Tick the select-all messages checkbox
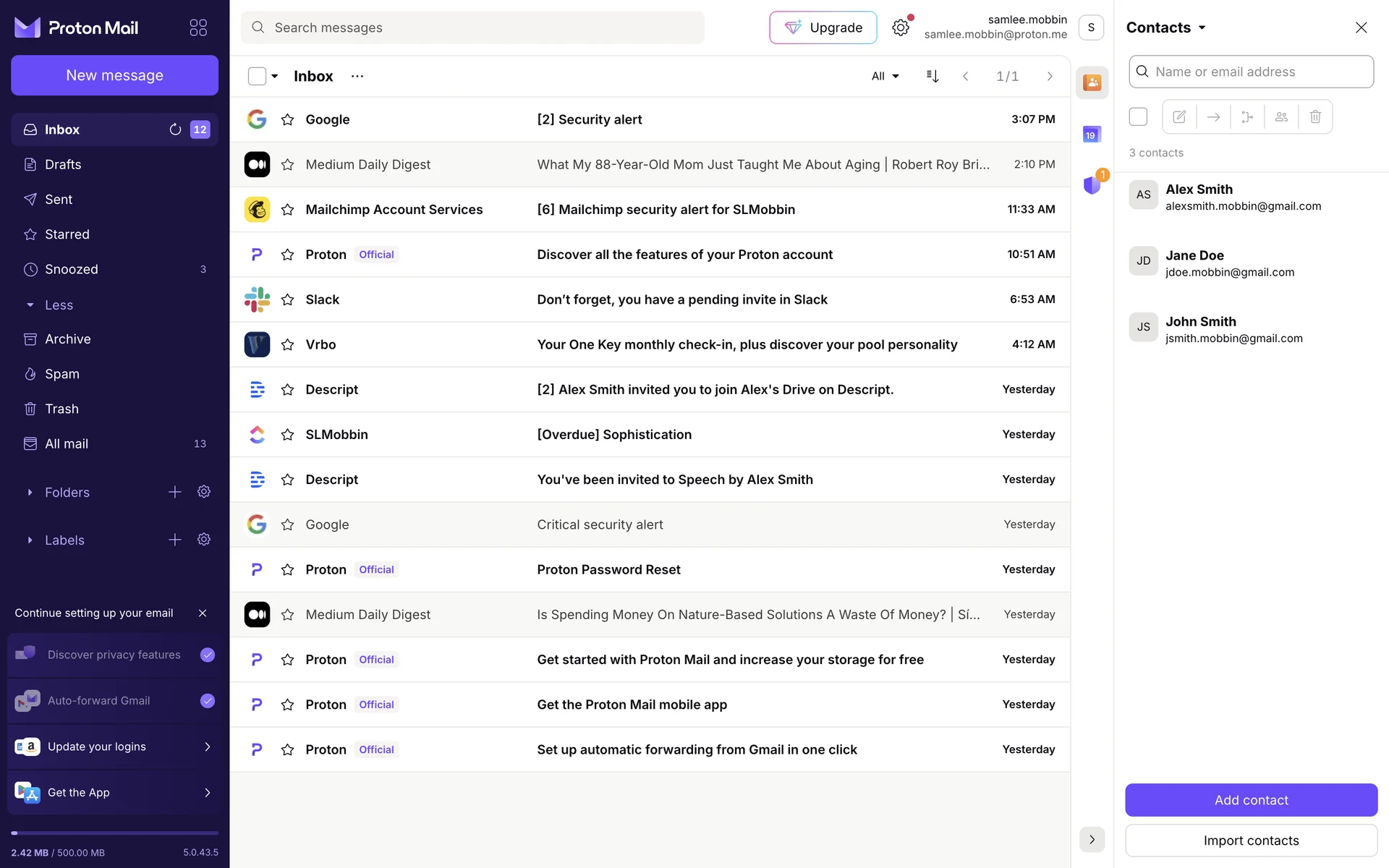Viewport: 1389px width, 868px height. pos(257,76)
